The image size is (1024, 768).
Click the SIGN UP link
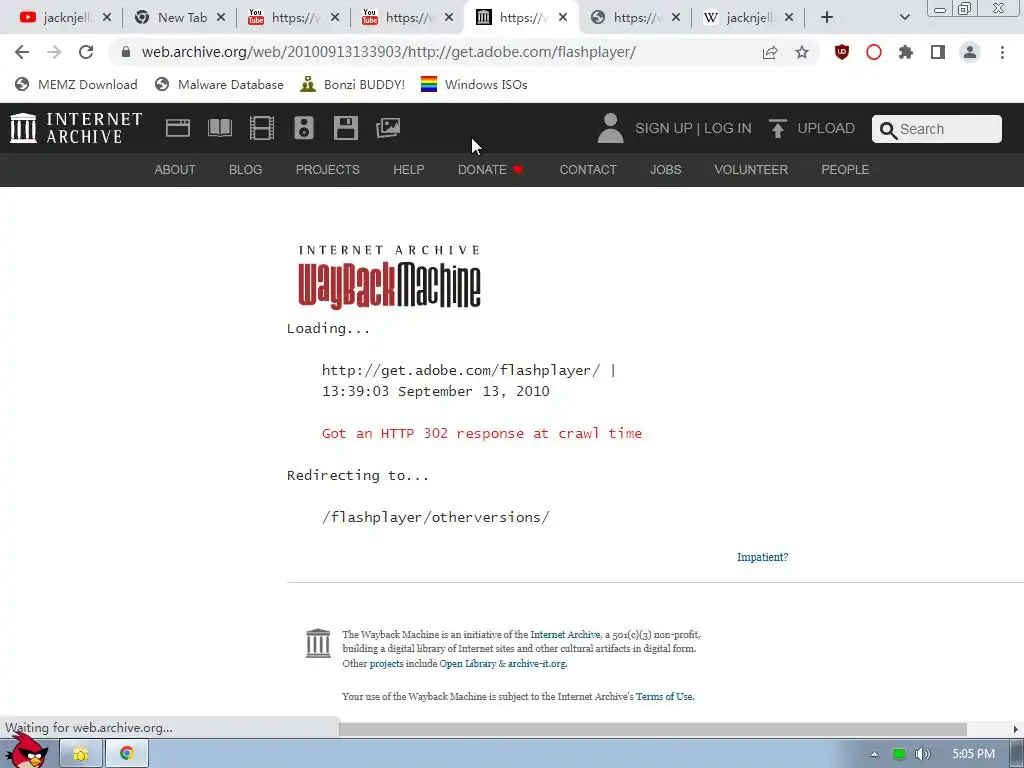click(664, 128)
